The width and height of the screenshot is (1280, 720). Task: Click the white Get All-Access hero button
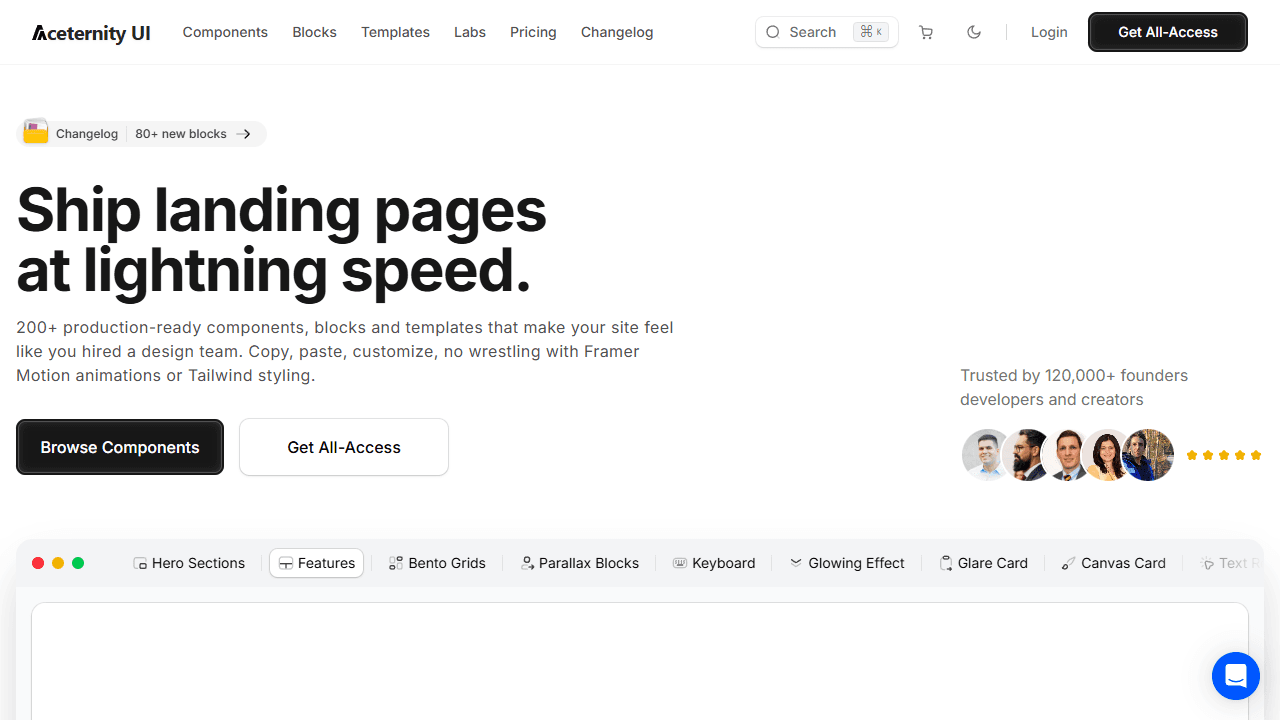tap(344, 447)
